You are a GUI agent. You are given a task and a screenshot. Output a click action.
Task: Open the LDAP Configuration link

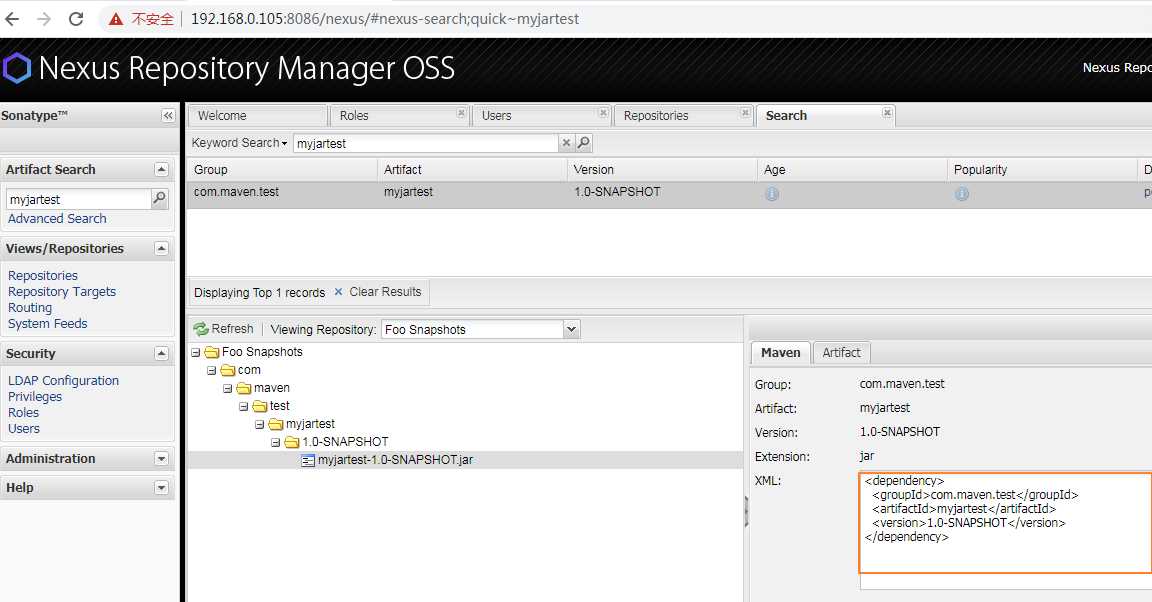click(63, 381)
